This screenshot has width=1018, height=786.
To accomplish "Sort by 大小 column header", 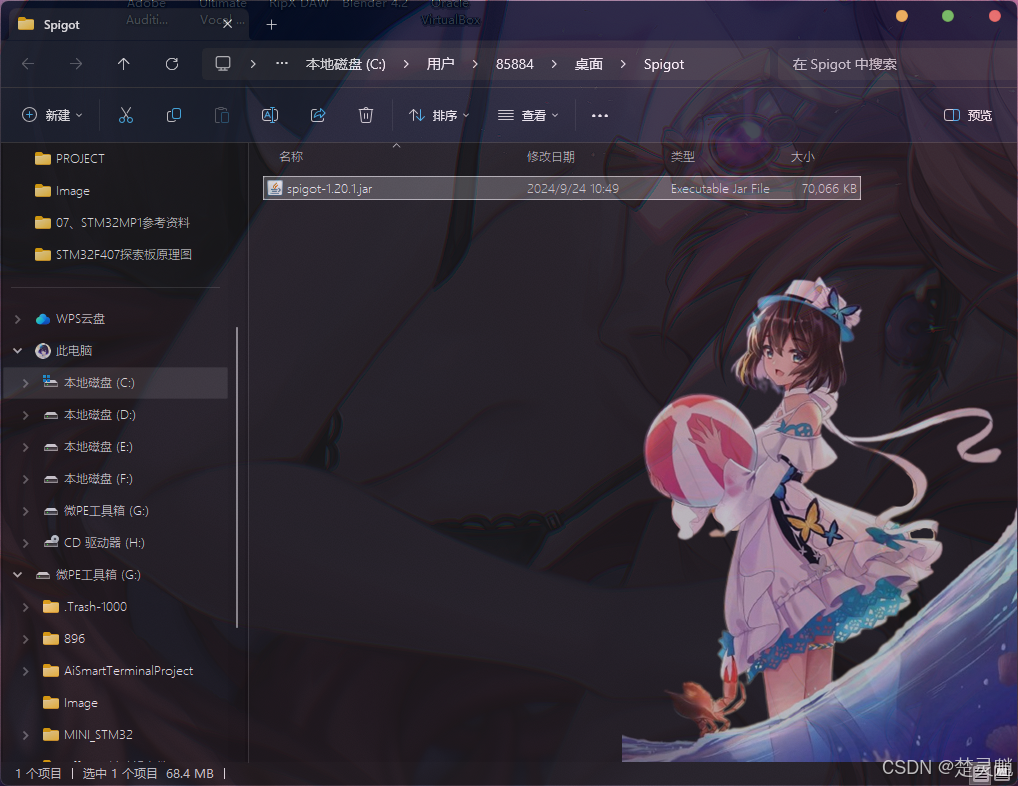I will tap(802, 156).
